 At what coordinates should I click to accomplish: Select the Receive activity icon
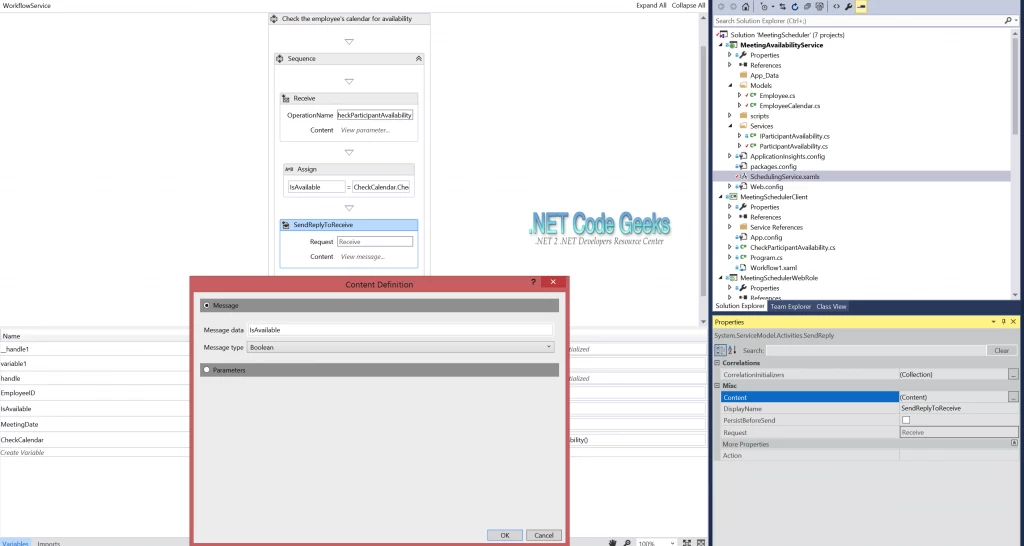pyautogui.click(x=285, y=99)
